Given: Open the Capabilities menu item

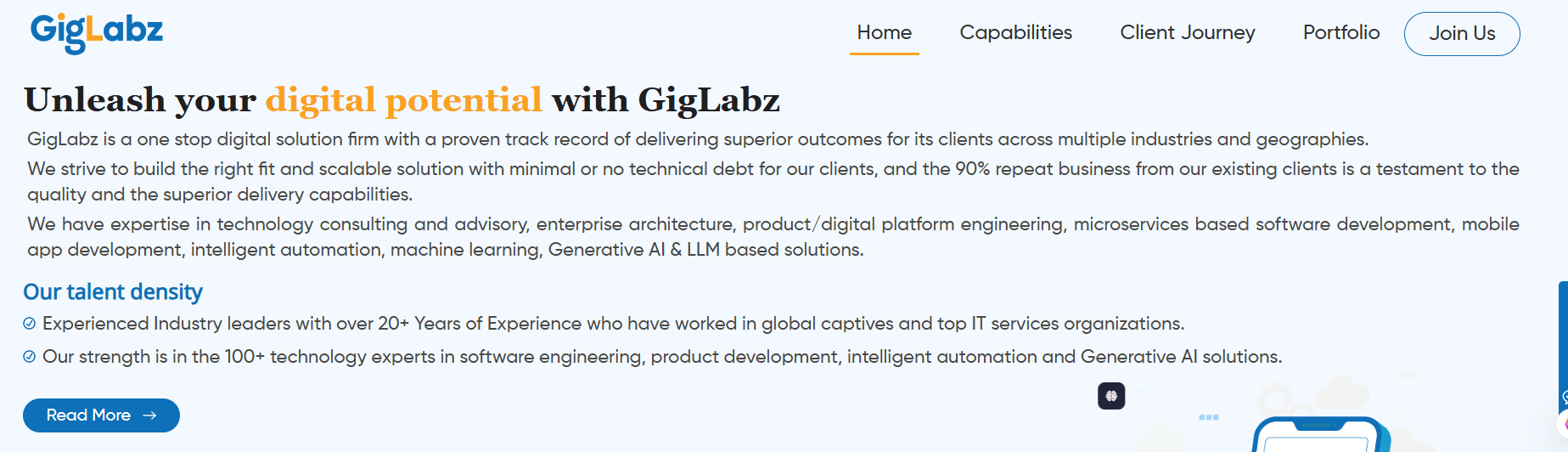Looking at the screenshot, I should tap(1015, 33).
